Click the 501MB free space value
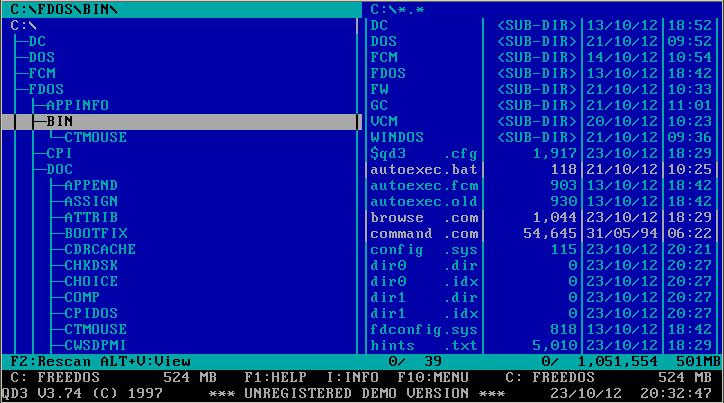Viewport: 724px width, 403px height. tap(699, 361)
